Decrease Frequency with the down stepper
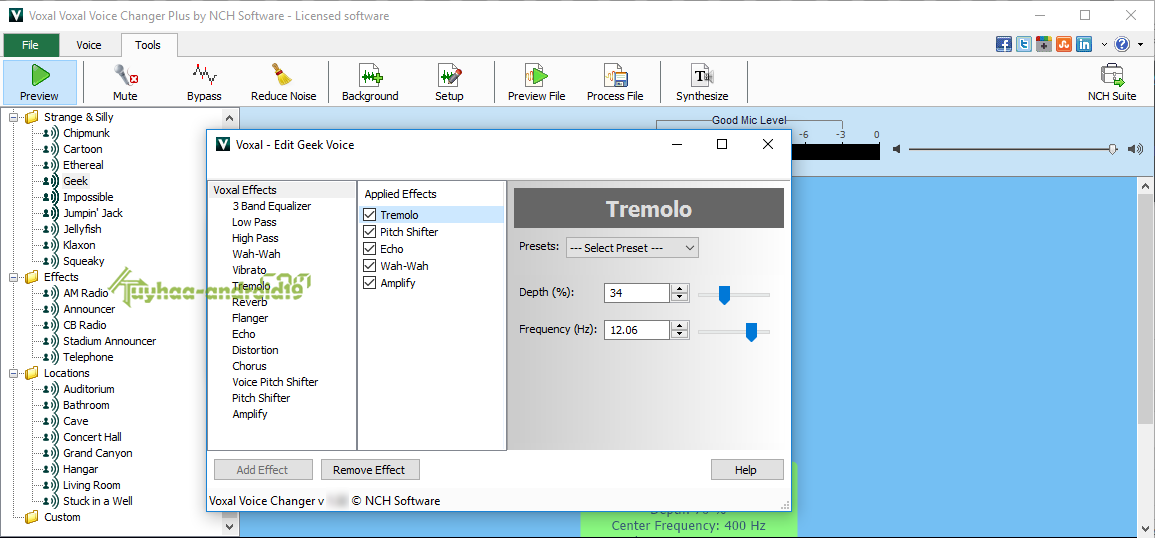This screenshot has height=538, width=1155. click(680, 335)
